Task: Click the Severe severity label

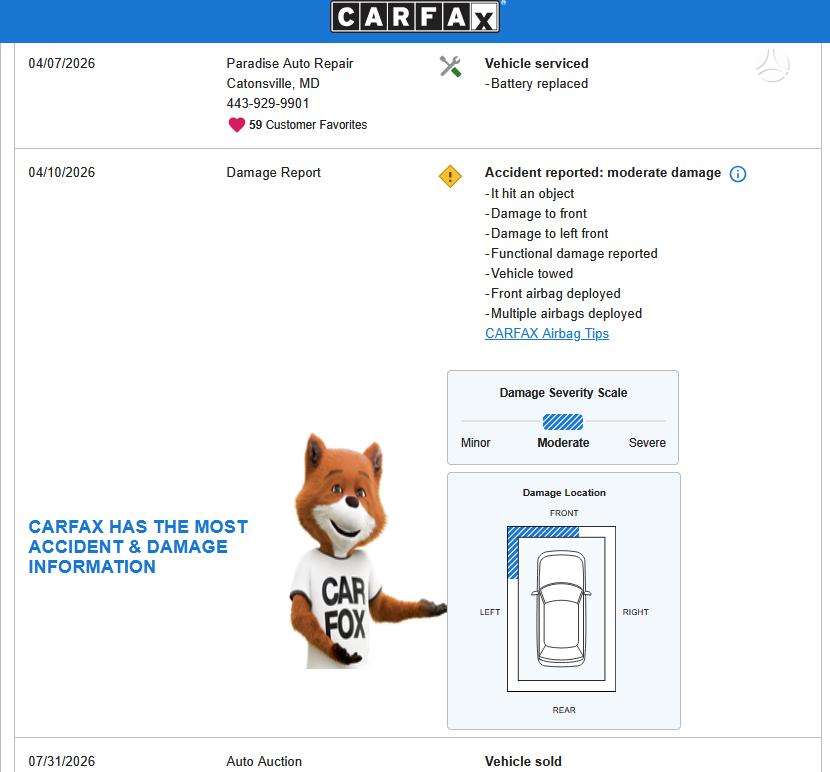Action: point(647,443)
